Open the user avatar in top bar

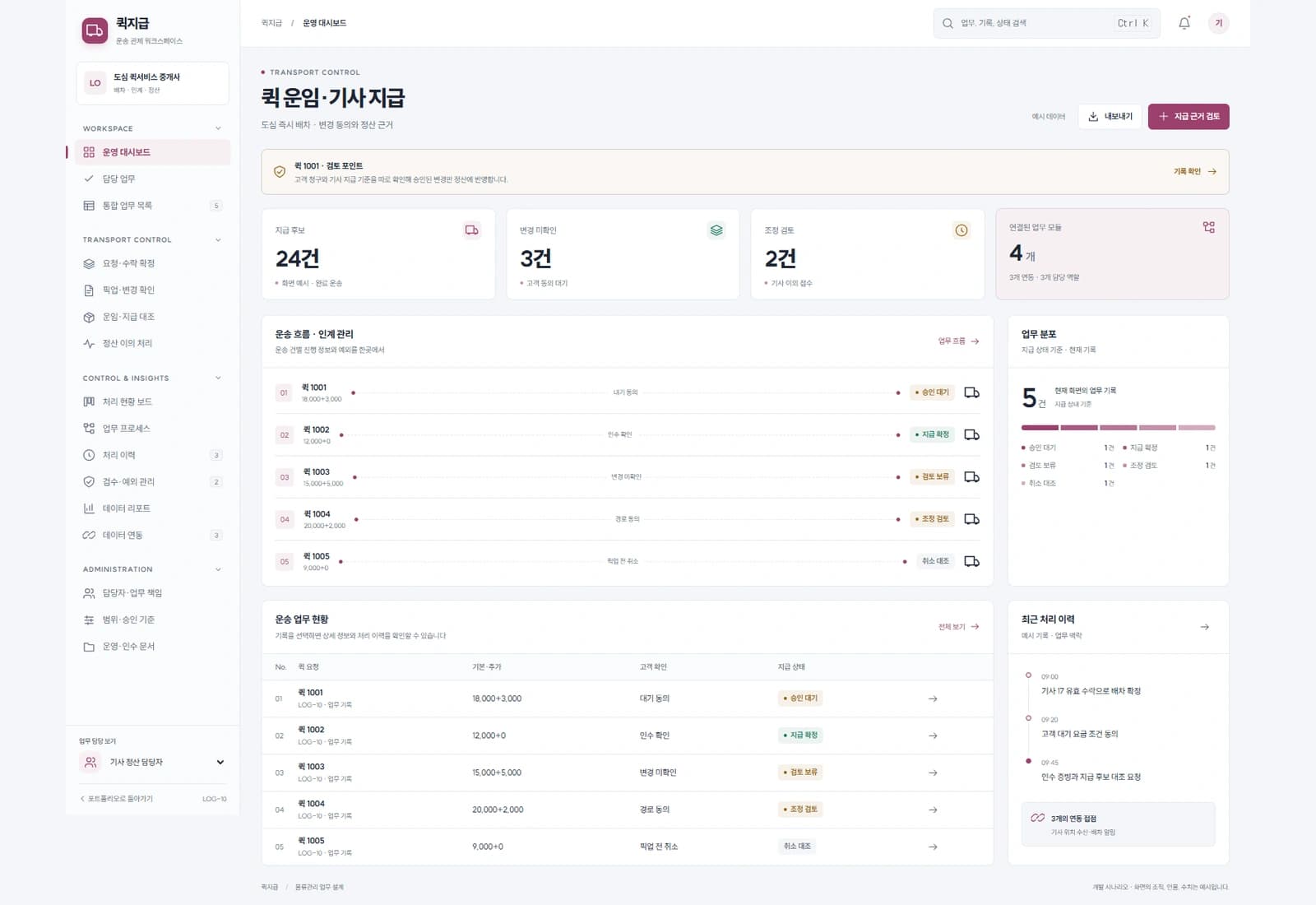[1219, 23]
